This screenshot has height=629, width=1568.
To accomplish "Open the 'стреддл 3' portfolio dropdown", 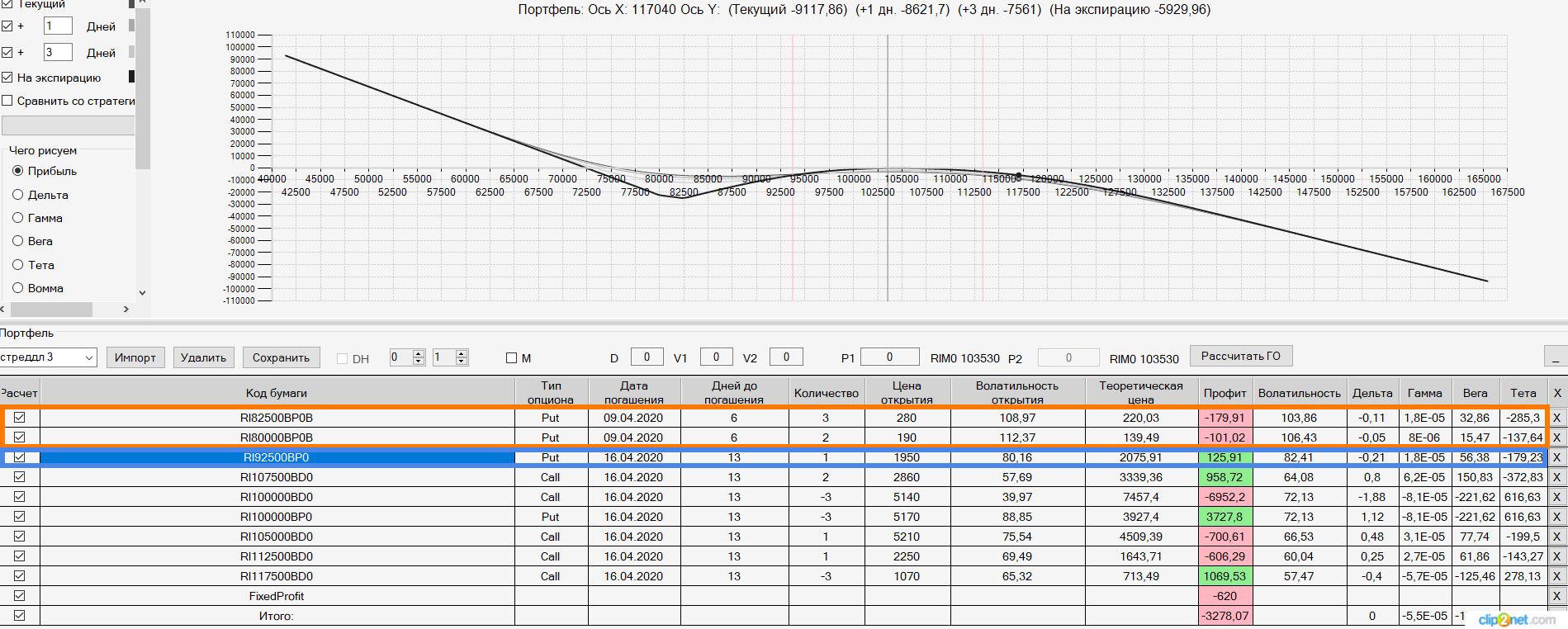I will tap(89, 357).
